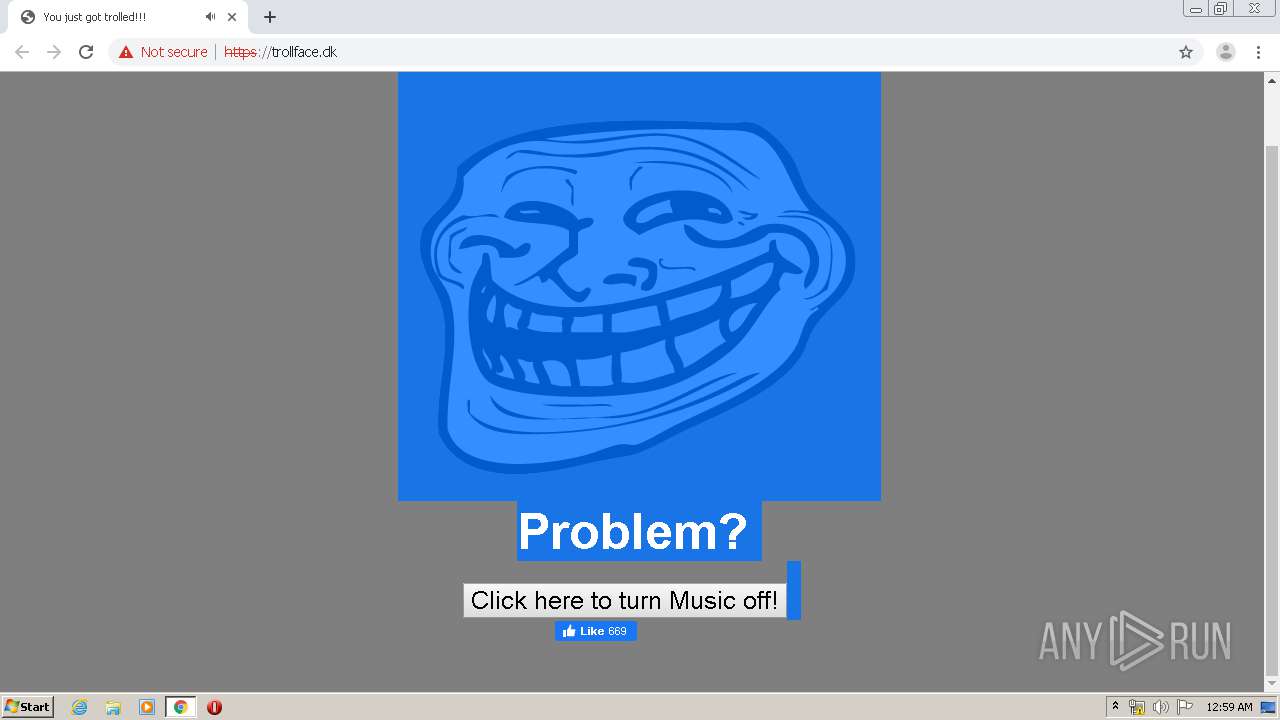
Task: Click the Chrome taskbar icon
Action: (x=181, y=707)
